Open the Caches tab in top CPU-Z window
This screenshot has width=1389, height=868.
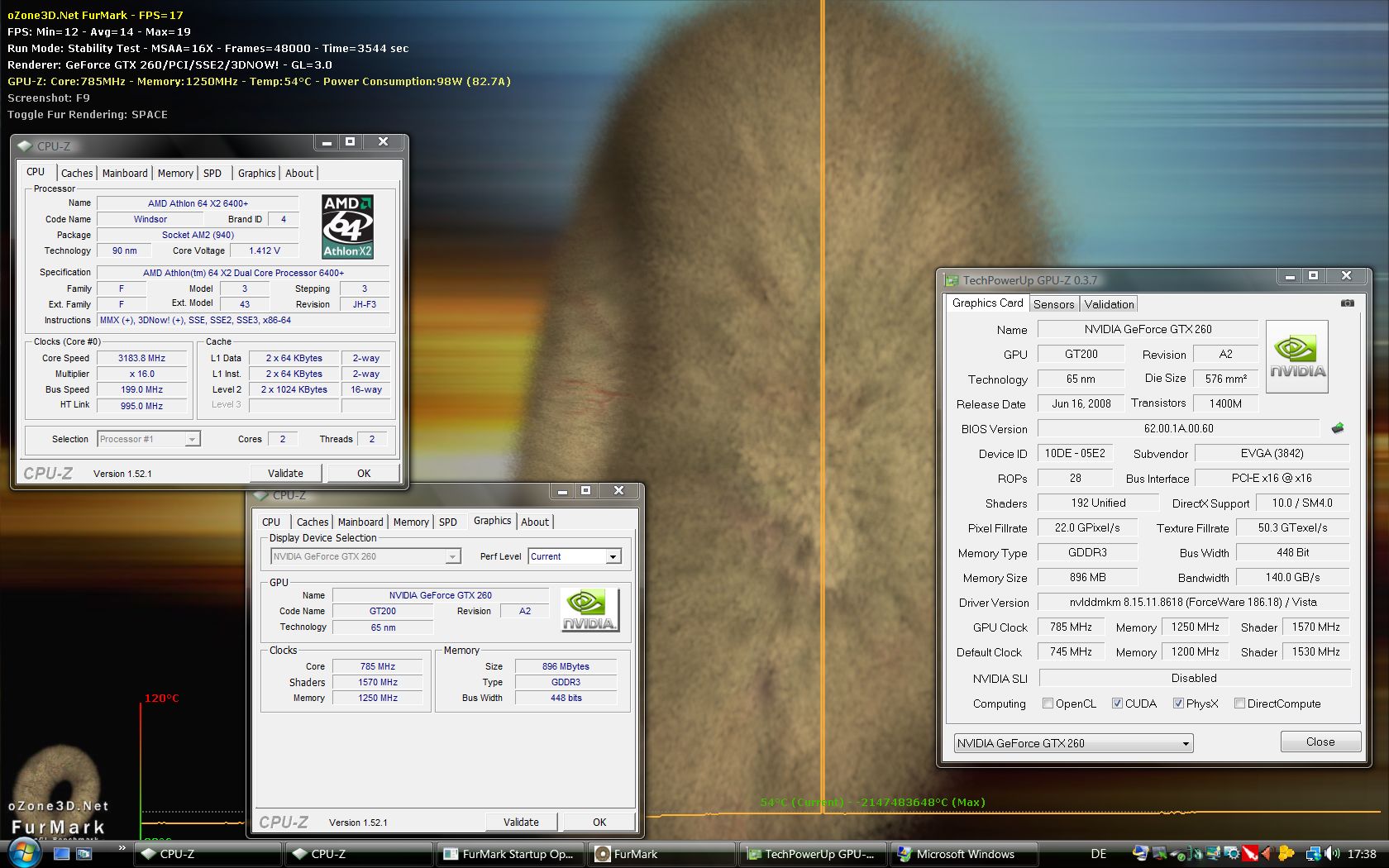click(x=77, y=173)
